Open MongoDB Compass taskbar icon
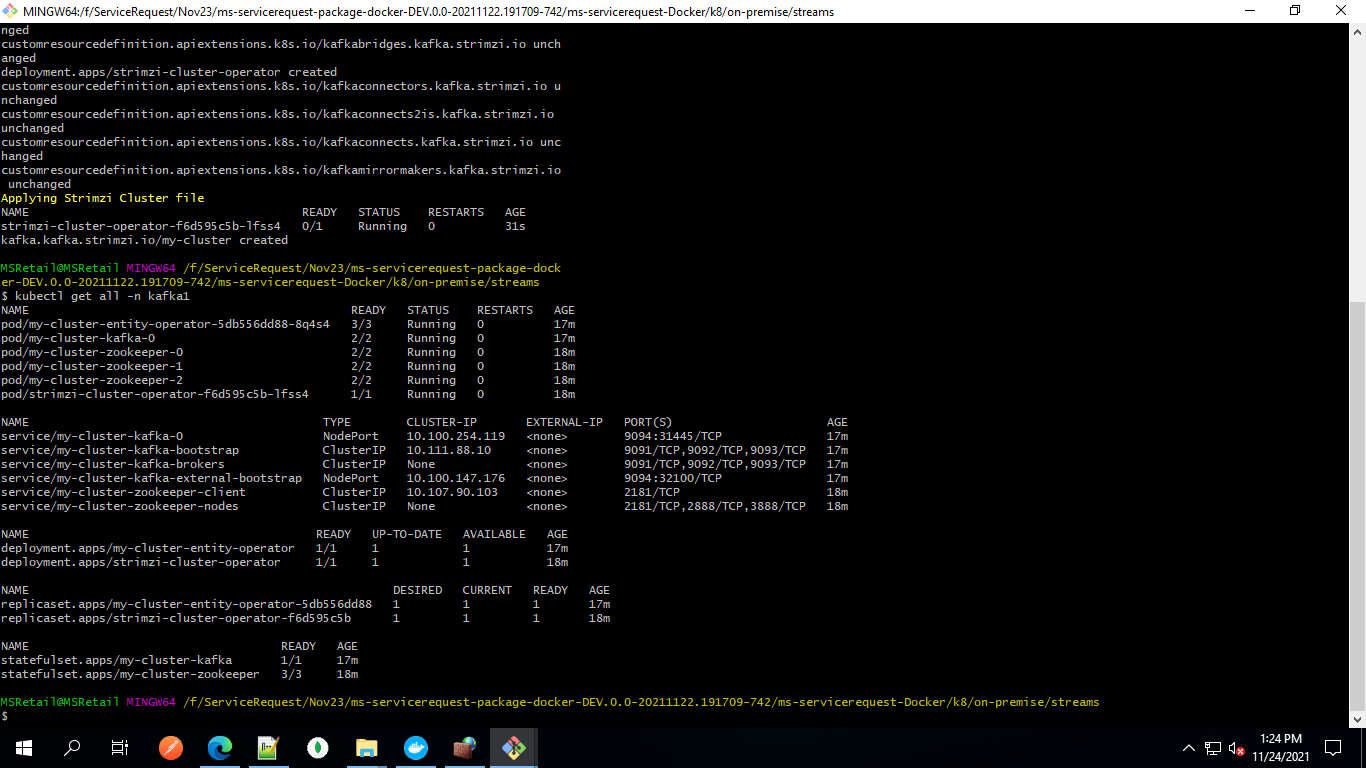The width and height of the screenshot is (1366, 768). [318, 747]
